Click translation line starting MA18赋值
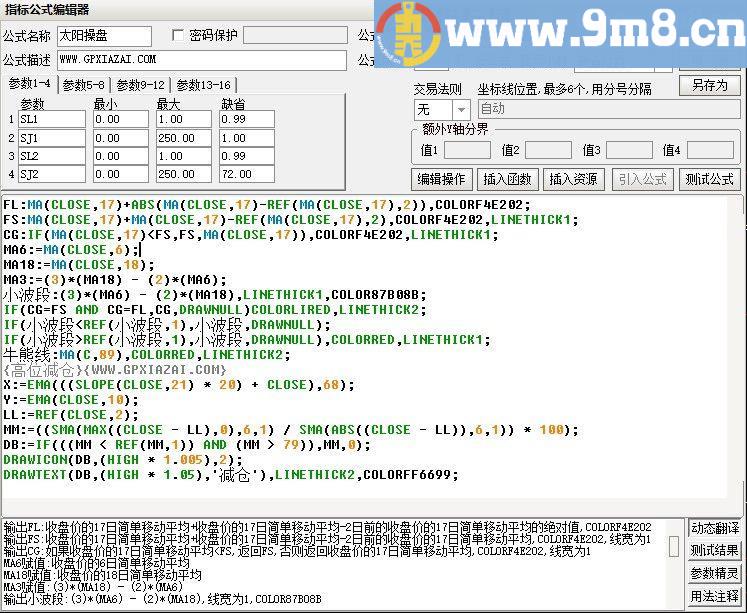 102,575
